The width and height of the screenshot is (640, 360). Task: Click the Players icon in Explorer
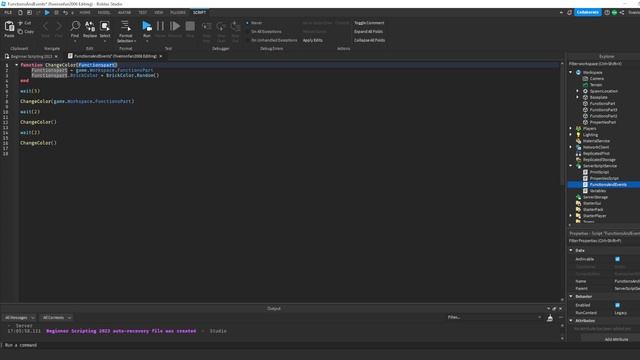click(578, 129)
